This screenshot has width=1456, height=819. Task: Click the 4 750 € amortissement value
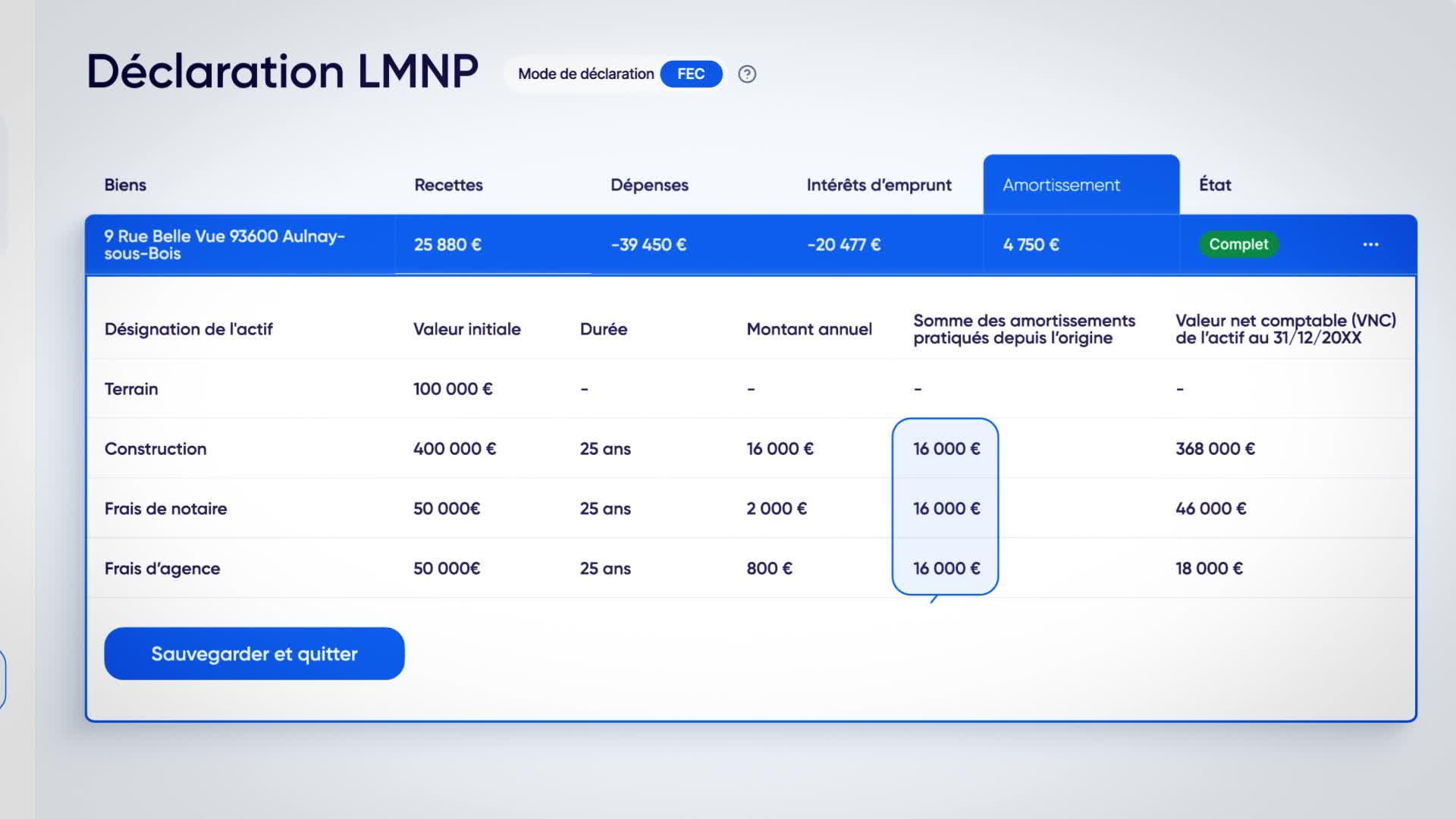click(1031, 245)
